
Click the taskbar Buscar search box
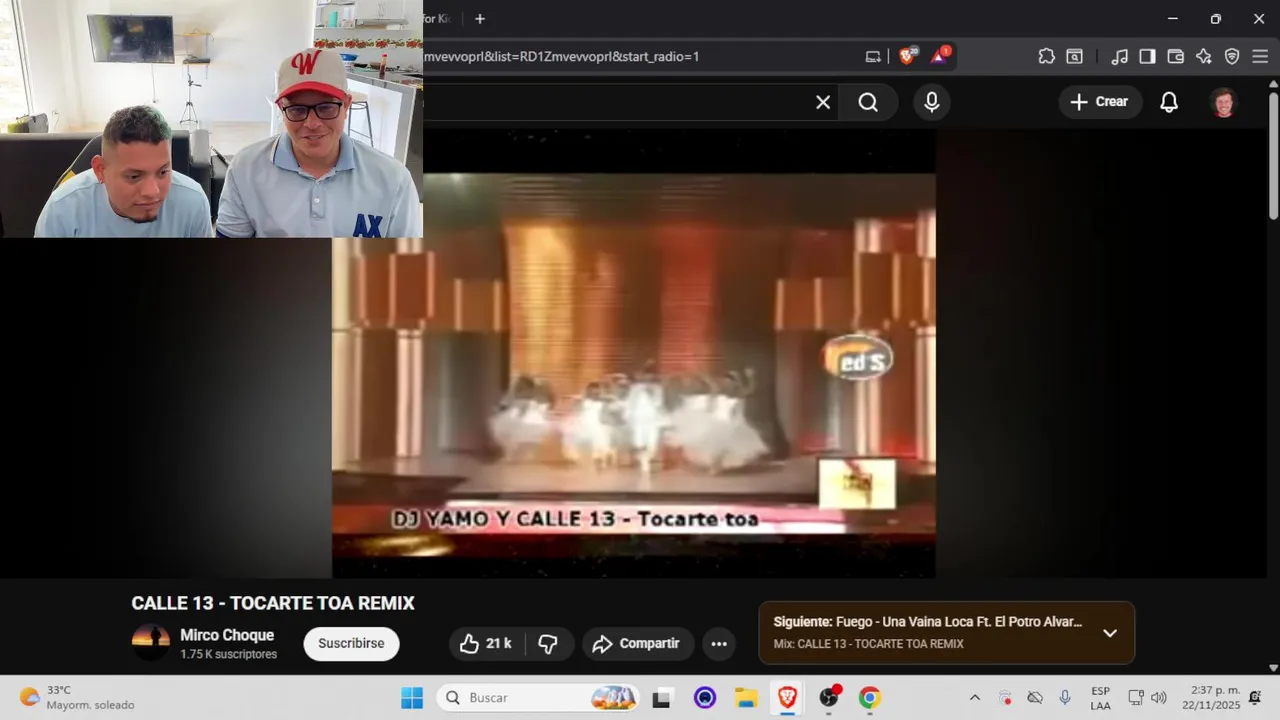tap(538, 698)
